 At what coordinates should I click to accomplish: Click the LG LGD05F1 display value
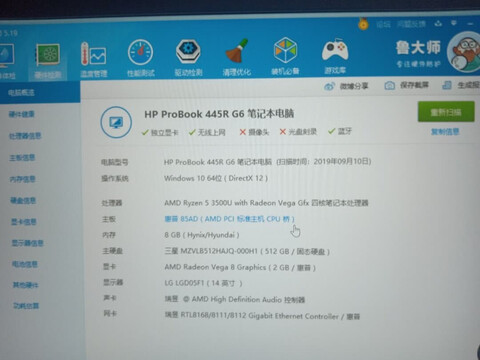tap(203, 283)
